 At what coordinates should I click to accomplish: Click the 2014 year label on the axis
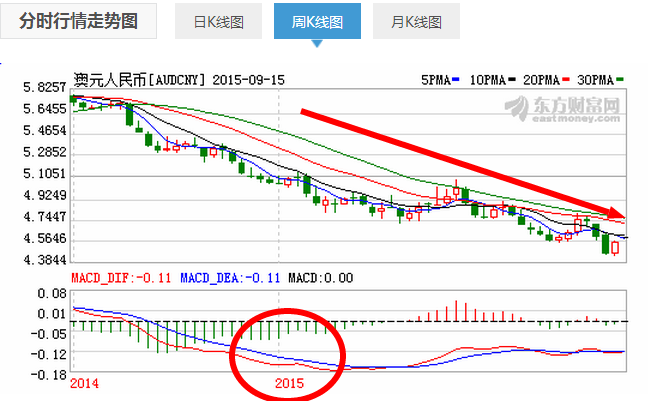pos(86,383)
